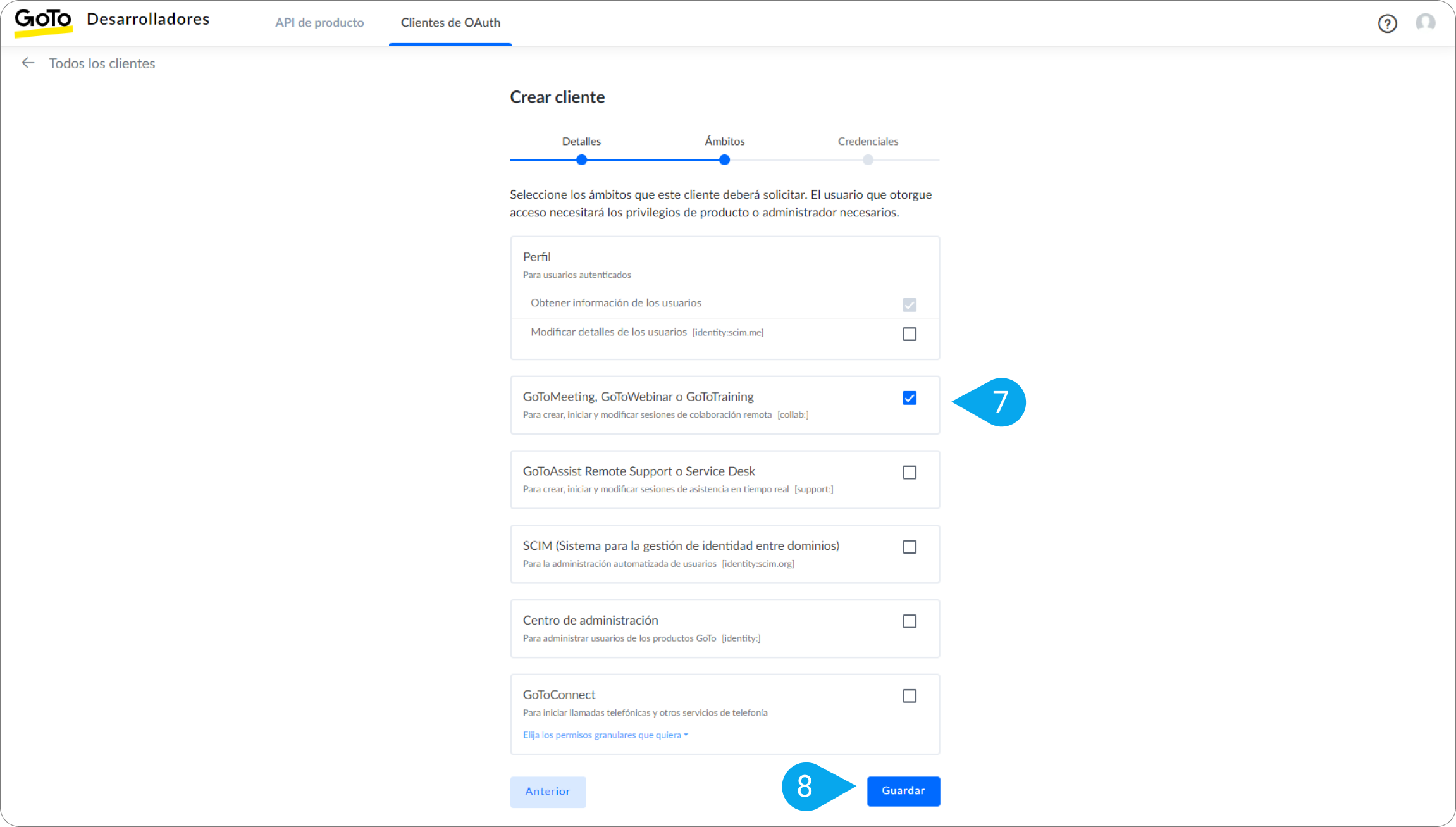
Task: Click the GoToConnect title text
Action: [559, 695]
